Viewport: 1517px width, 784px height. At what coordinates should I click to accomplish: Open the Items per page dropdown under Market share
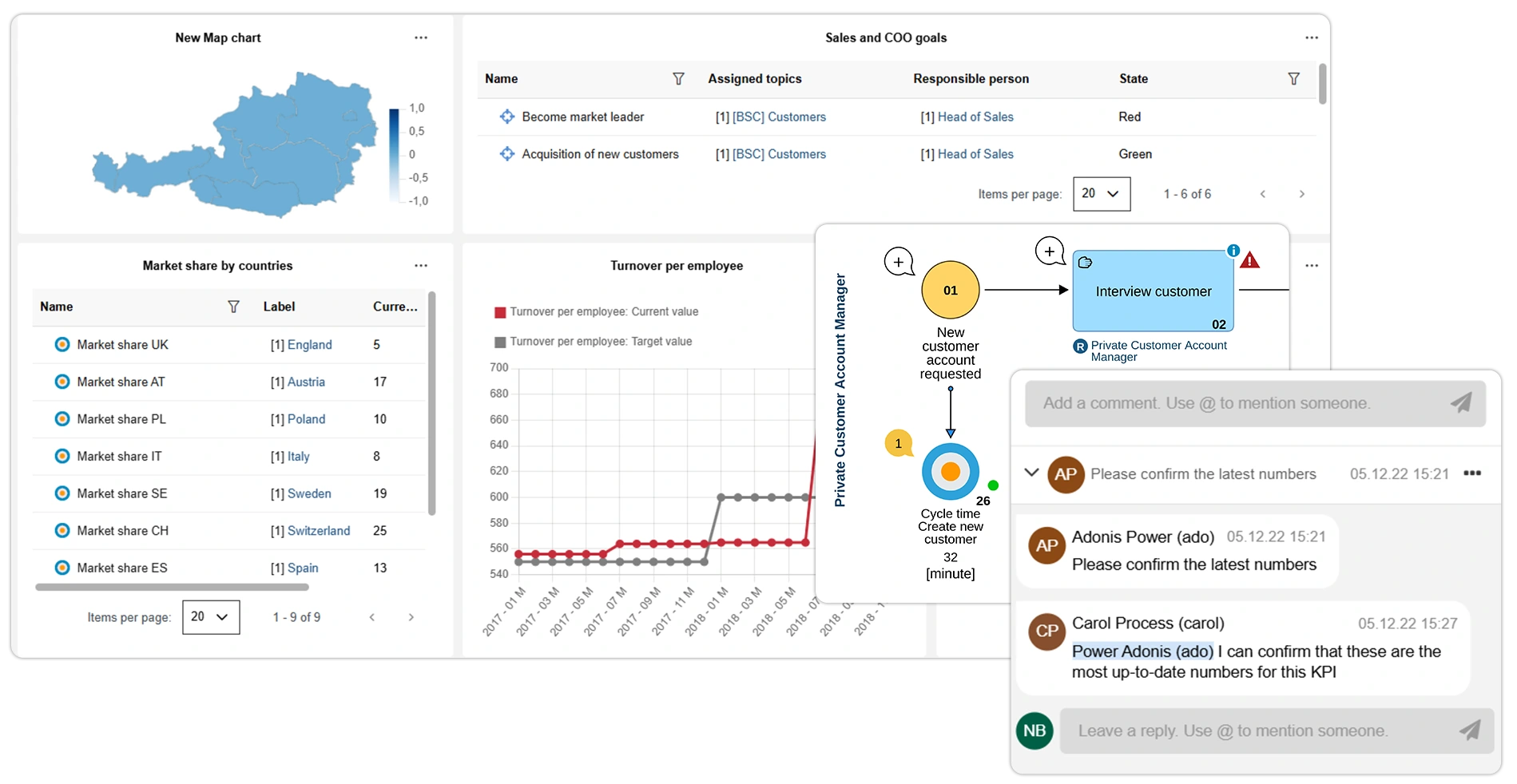coord(210,617)
